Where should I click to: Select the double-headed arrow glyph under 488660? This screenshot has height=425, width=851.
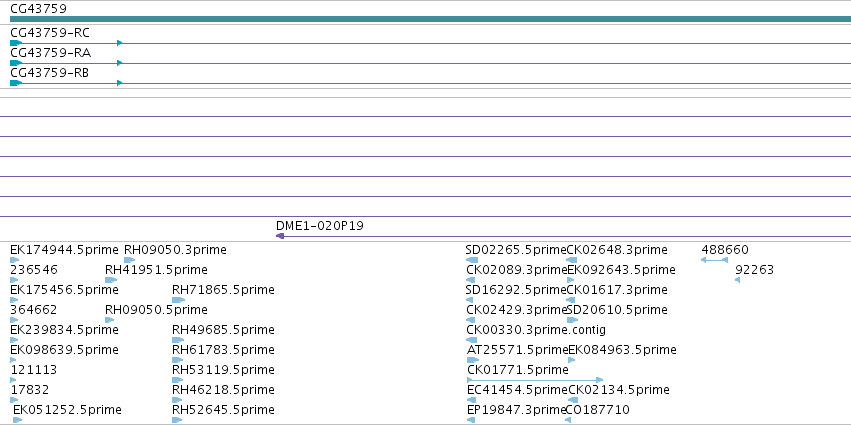(714, 260)
